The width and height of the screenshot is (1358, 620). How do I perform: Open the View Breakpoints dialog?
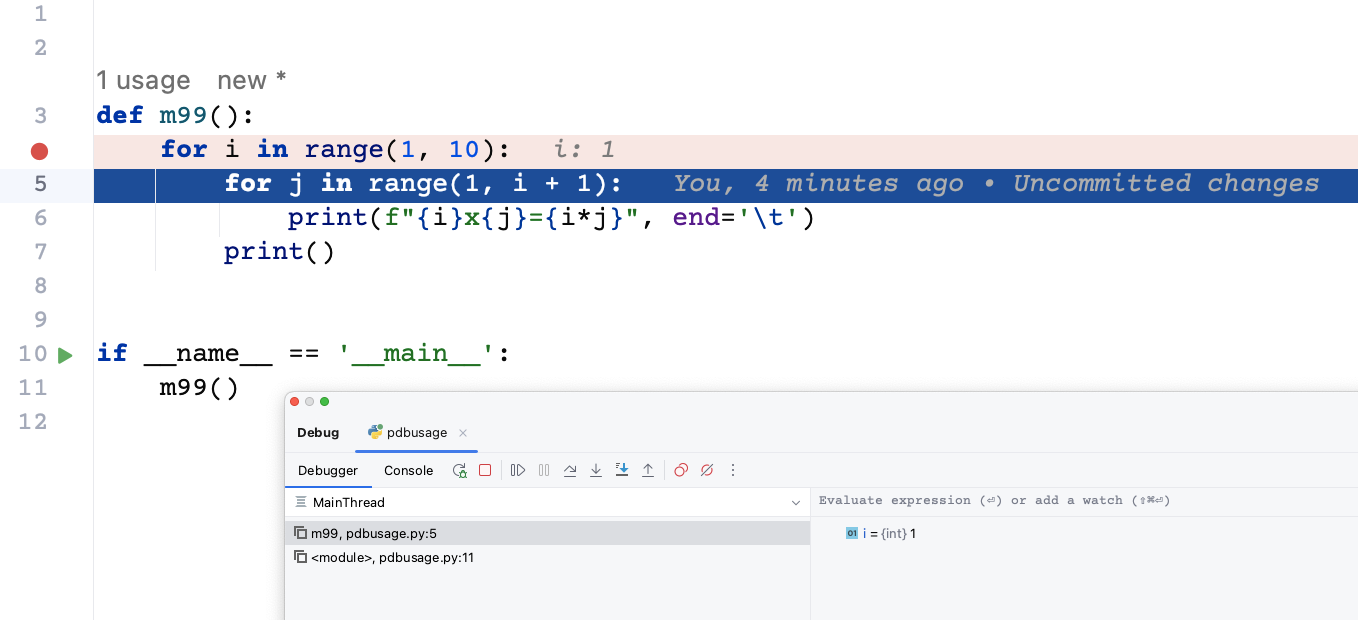[681, 470]
